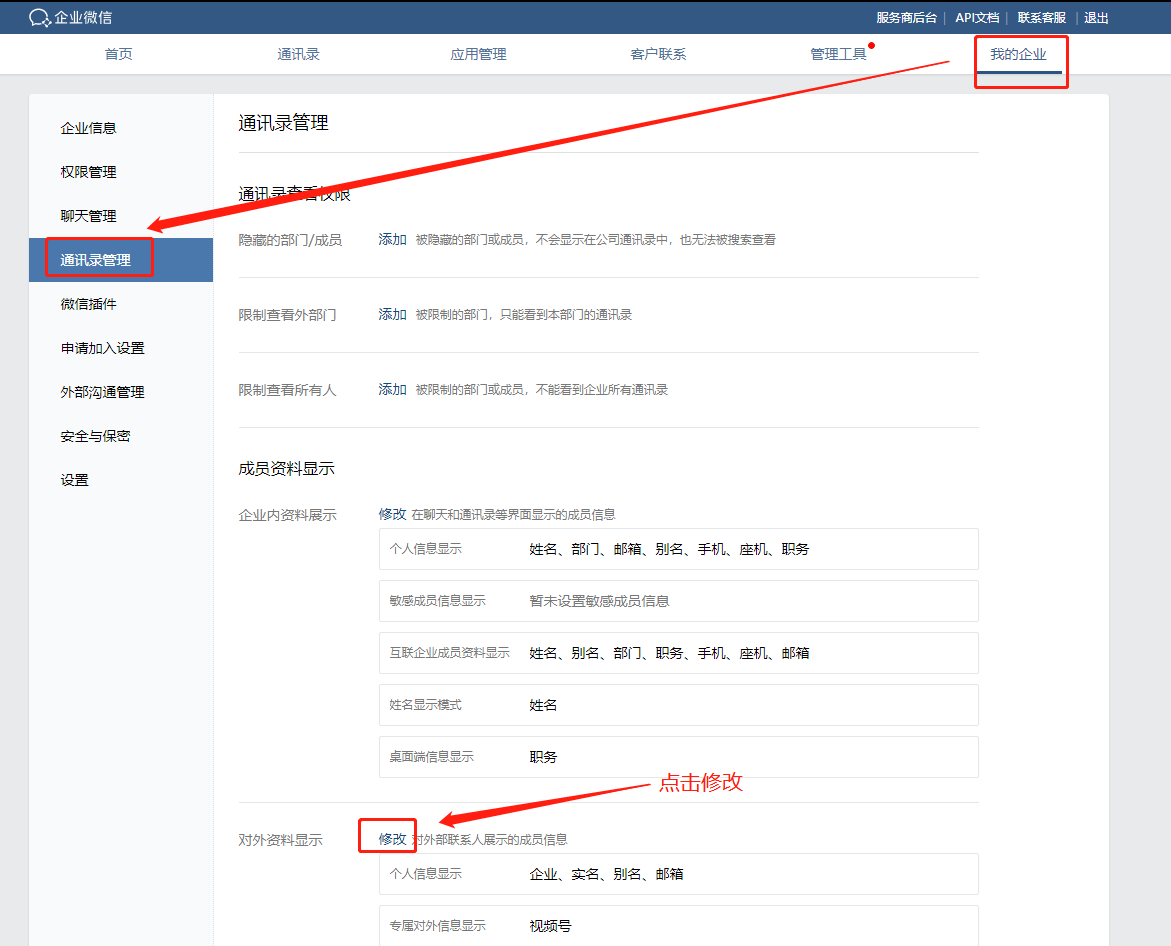Click the 企业微信 logo icon

click(x=39, y=17)
